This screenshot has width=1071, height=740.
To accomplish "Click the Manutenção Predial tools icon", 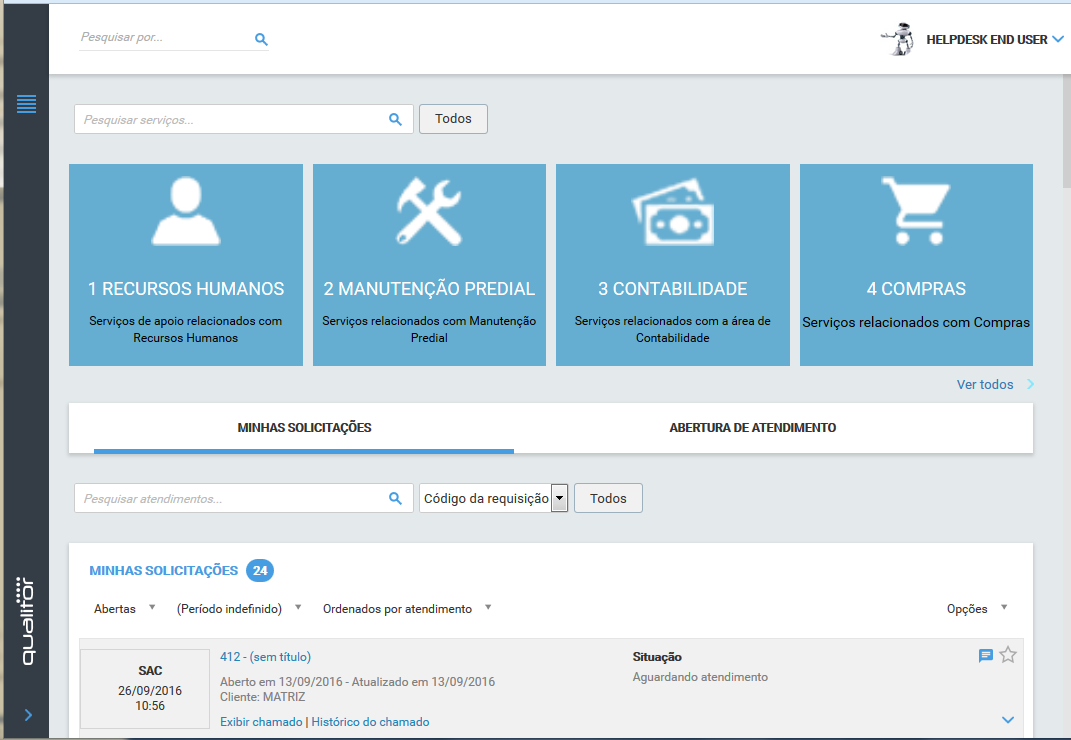I will pyautogui.click(x=429, y=212).
